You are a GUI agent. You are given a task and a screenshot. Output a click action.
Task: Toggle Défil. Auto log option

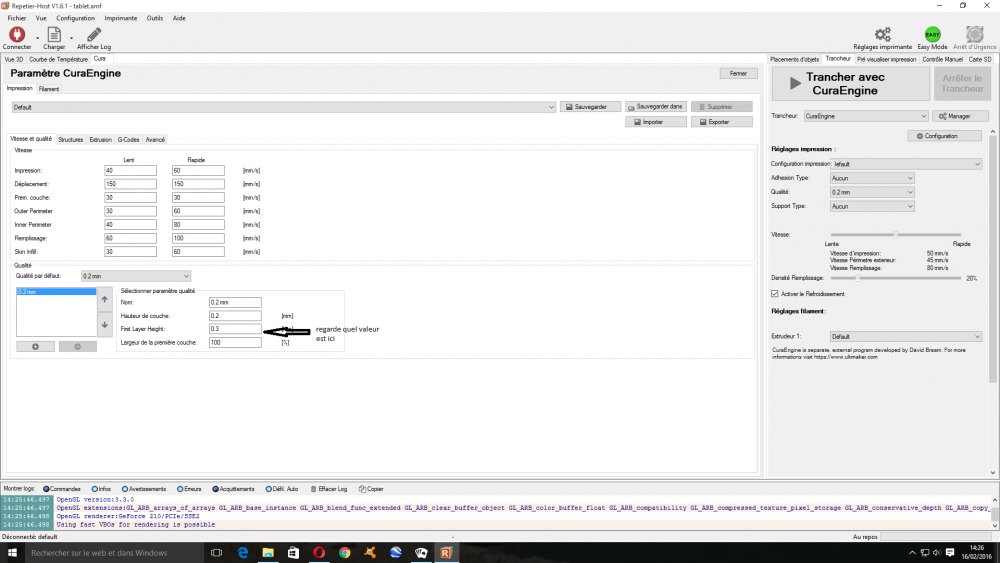[x=281, y=489]
